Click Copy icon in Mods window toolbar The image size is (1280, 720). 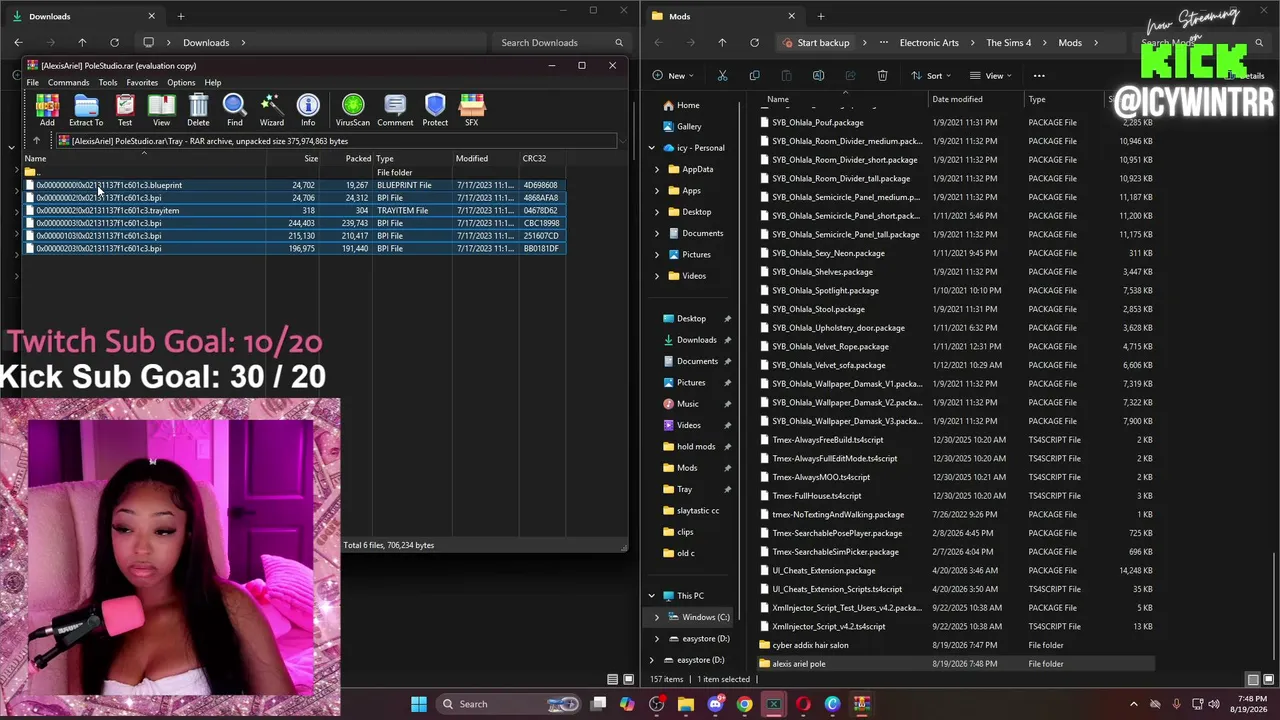754,75
